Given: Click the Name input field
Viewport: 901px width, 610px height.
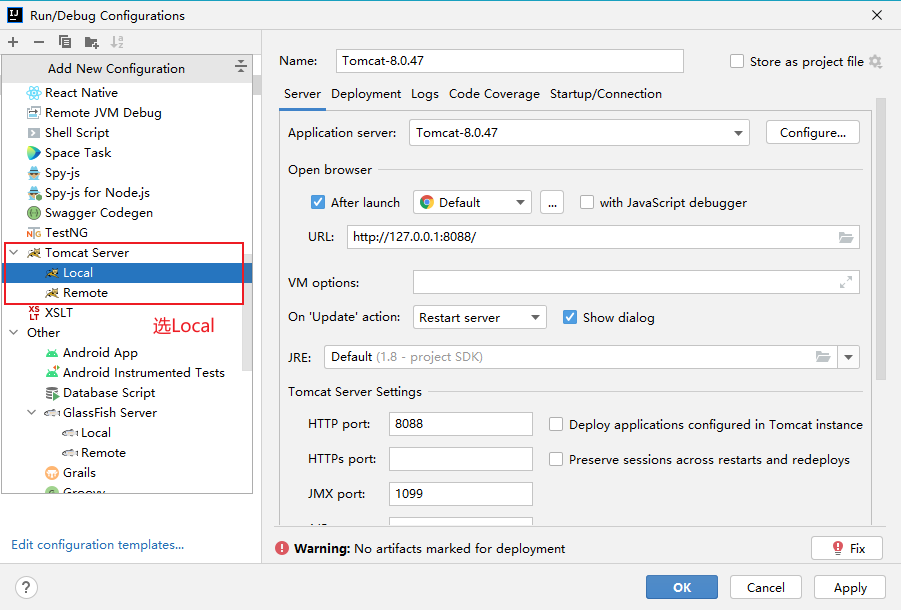Looking at the screenshot, I should [x=510, y=61].
